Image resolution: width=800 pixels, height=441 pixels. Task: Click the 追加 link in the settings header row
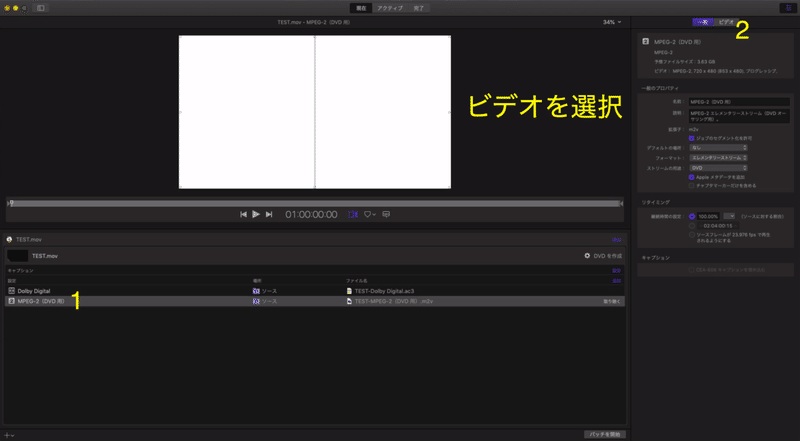coord(616,281)
